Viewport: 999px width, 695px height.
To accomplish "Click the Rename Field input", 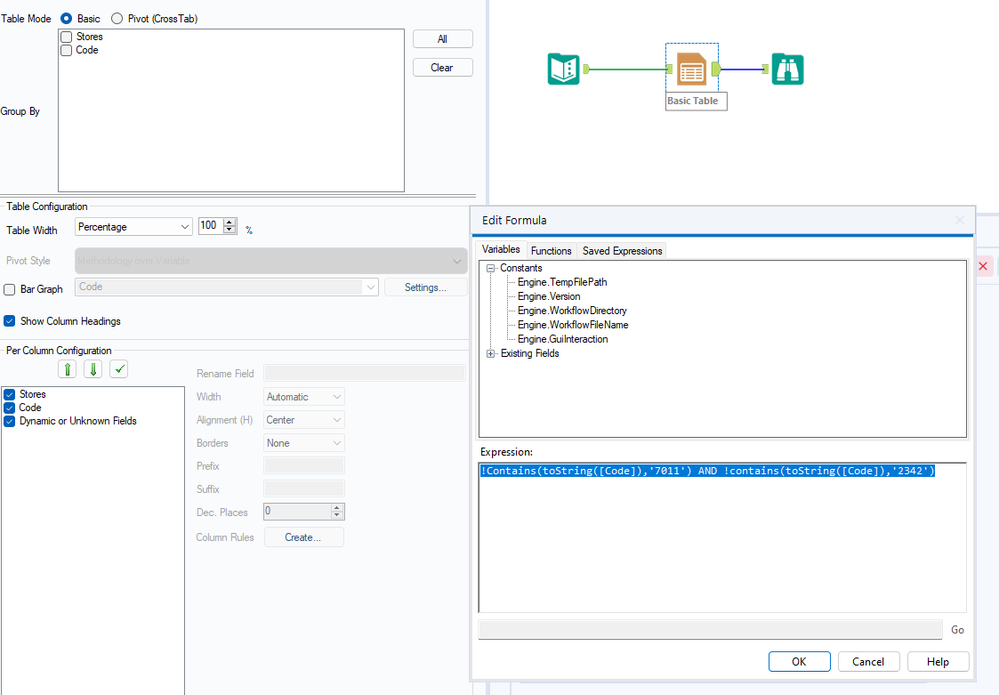I will click(x=364, y=373).
